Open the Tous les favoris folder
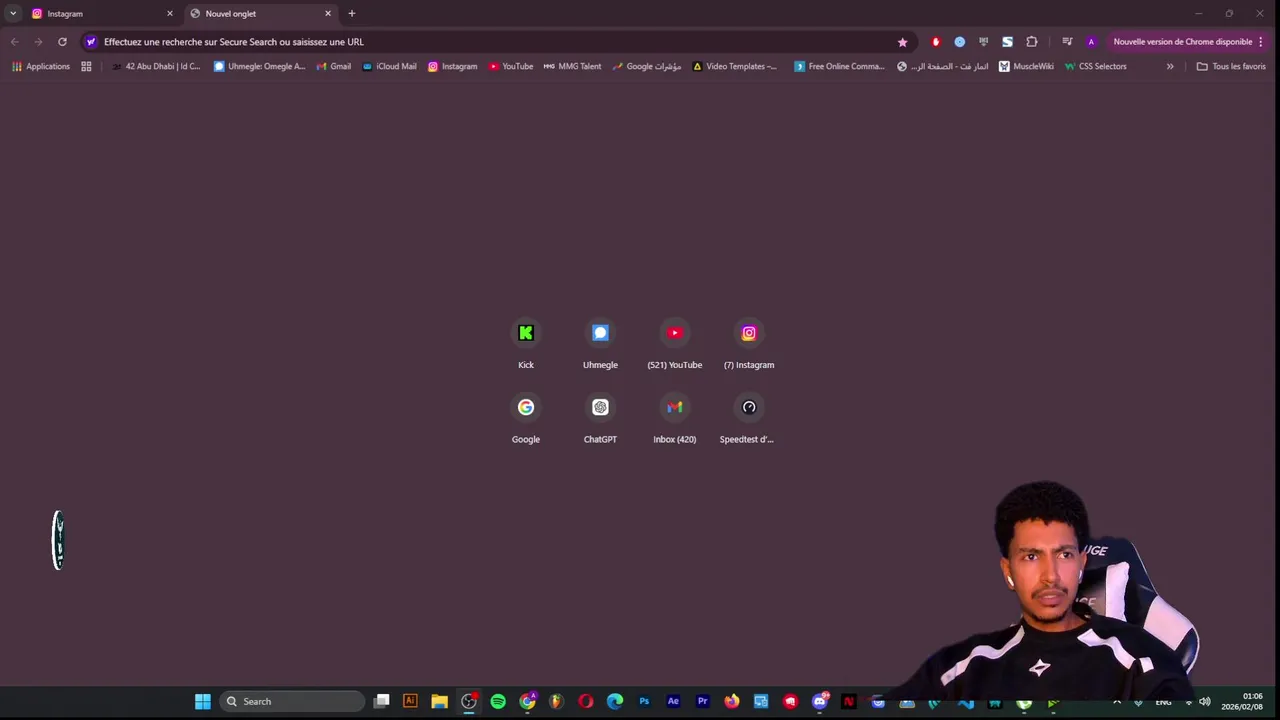Screen dimensions: 1280x720 click(x=1231, y=66)
